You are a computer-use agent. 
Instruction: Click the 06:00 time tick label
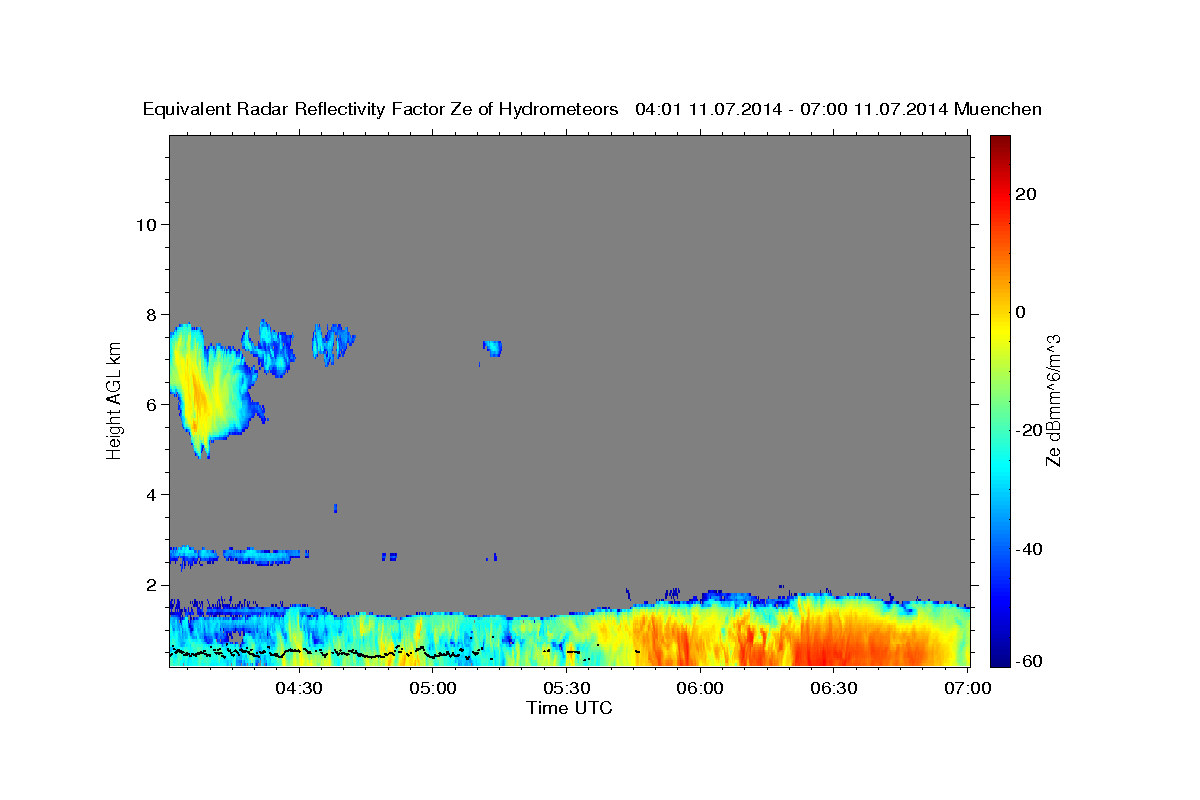tap(700, 688)
